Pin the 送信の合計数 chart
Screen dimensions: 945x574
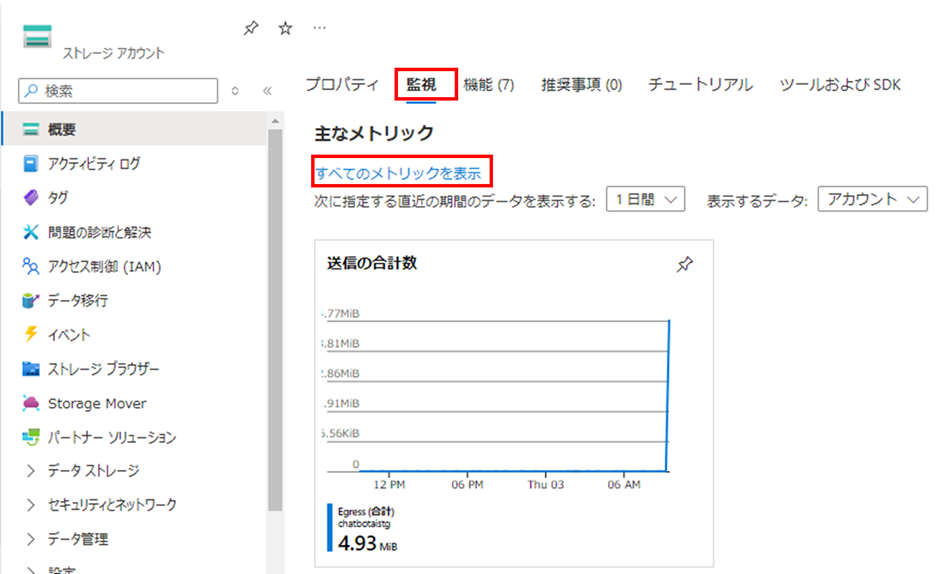pyautogui.click(x=685, y=264)
